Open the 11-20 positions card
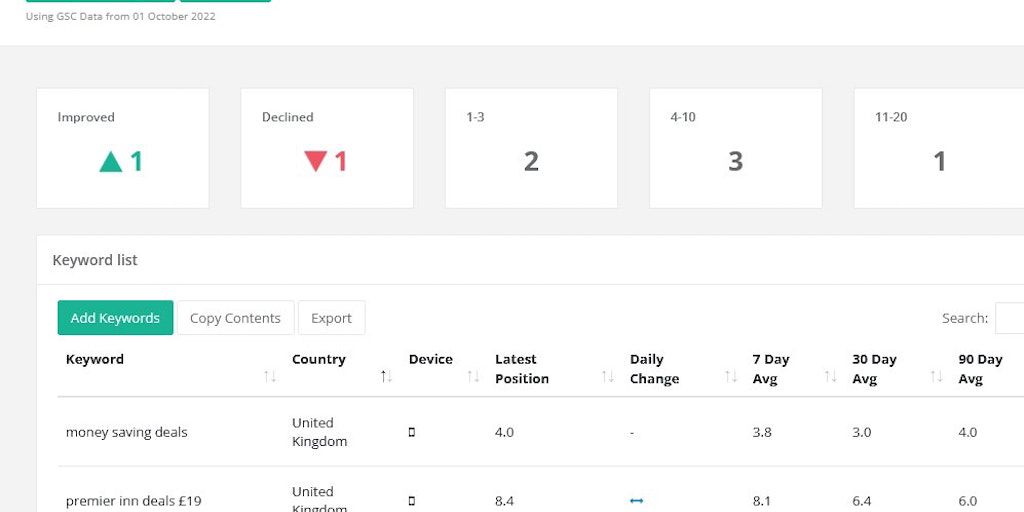The width and height of the screenshot is (1024, 512). [x=938, y=148]
